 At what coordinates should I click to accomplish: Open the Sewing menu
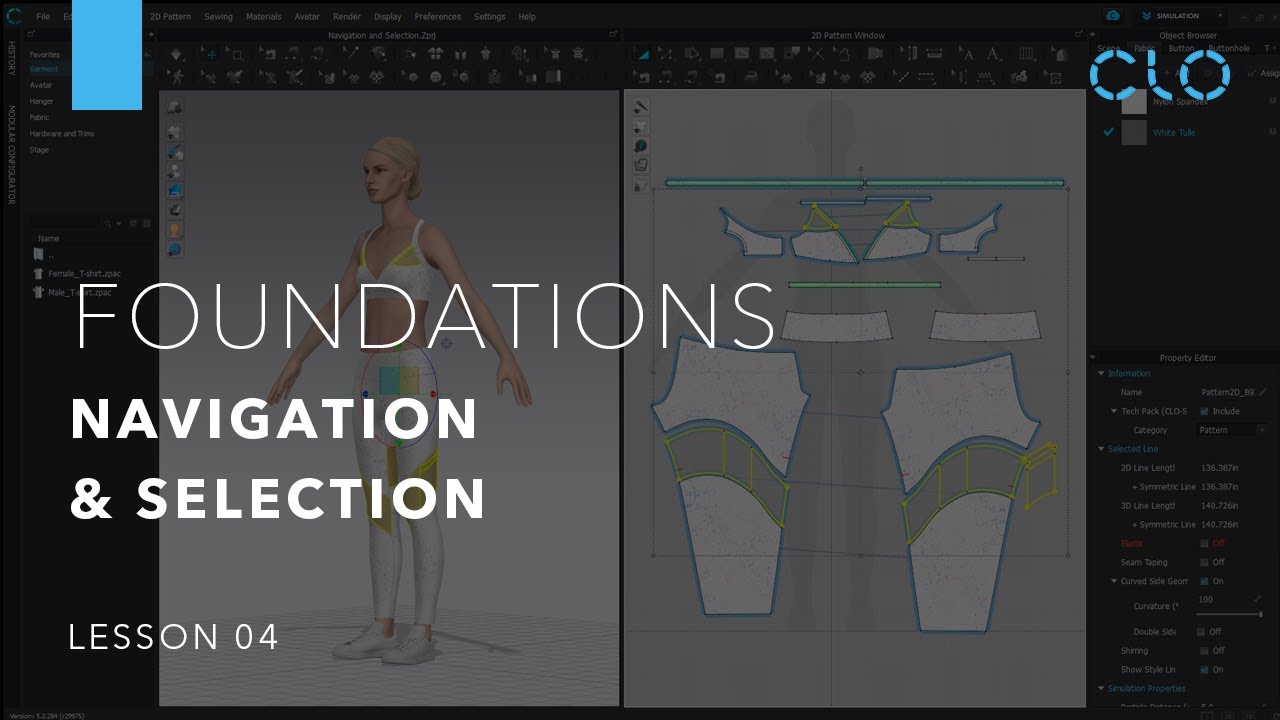(218, 16)
